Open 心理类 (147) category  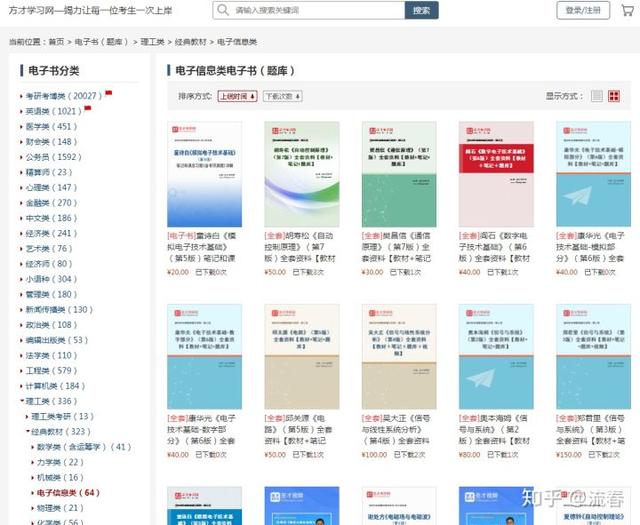coord(51,187)
